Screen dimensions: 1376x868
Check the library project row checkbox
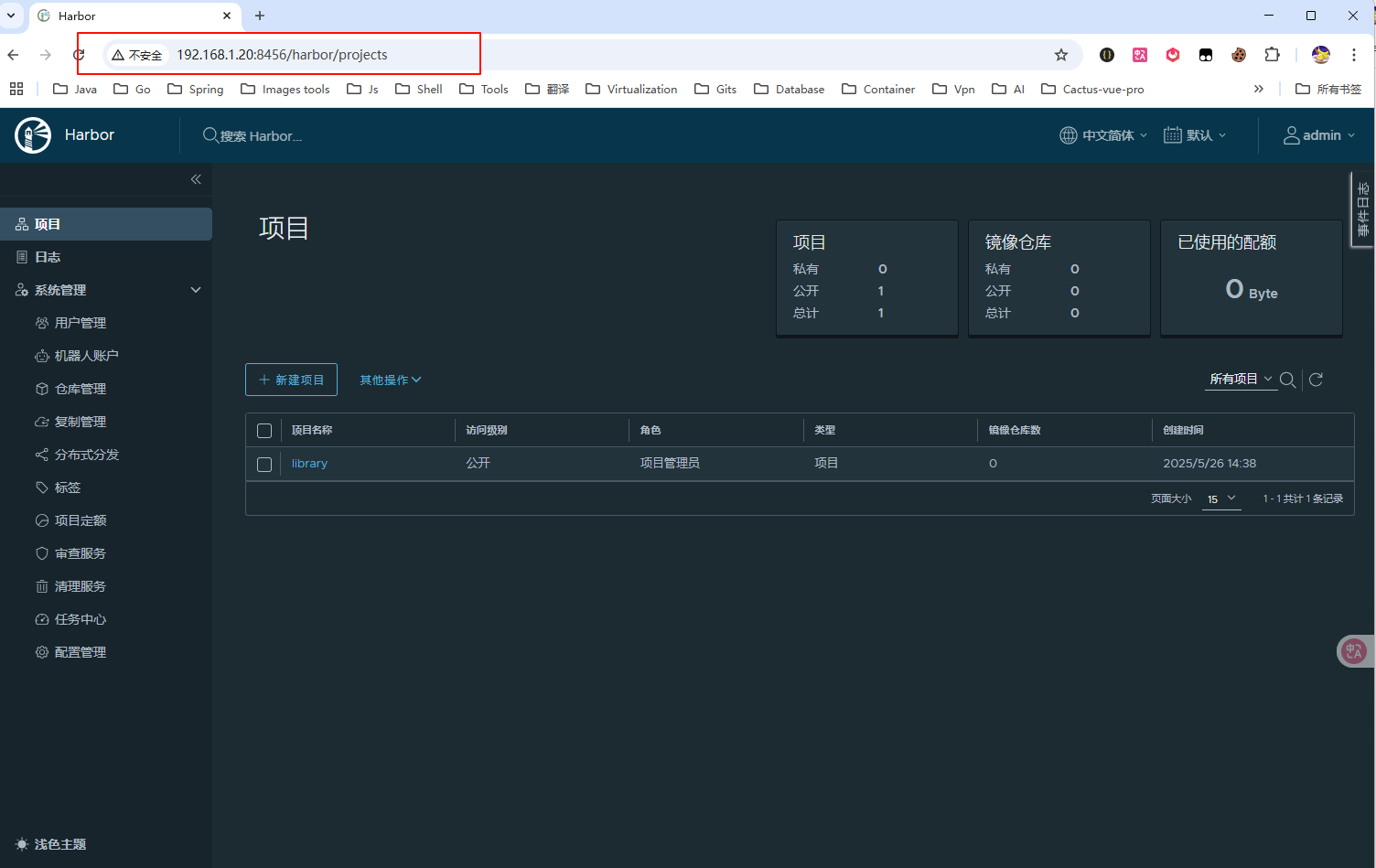(x=264, y=465)
